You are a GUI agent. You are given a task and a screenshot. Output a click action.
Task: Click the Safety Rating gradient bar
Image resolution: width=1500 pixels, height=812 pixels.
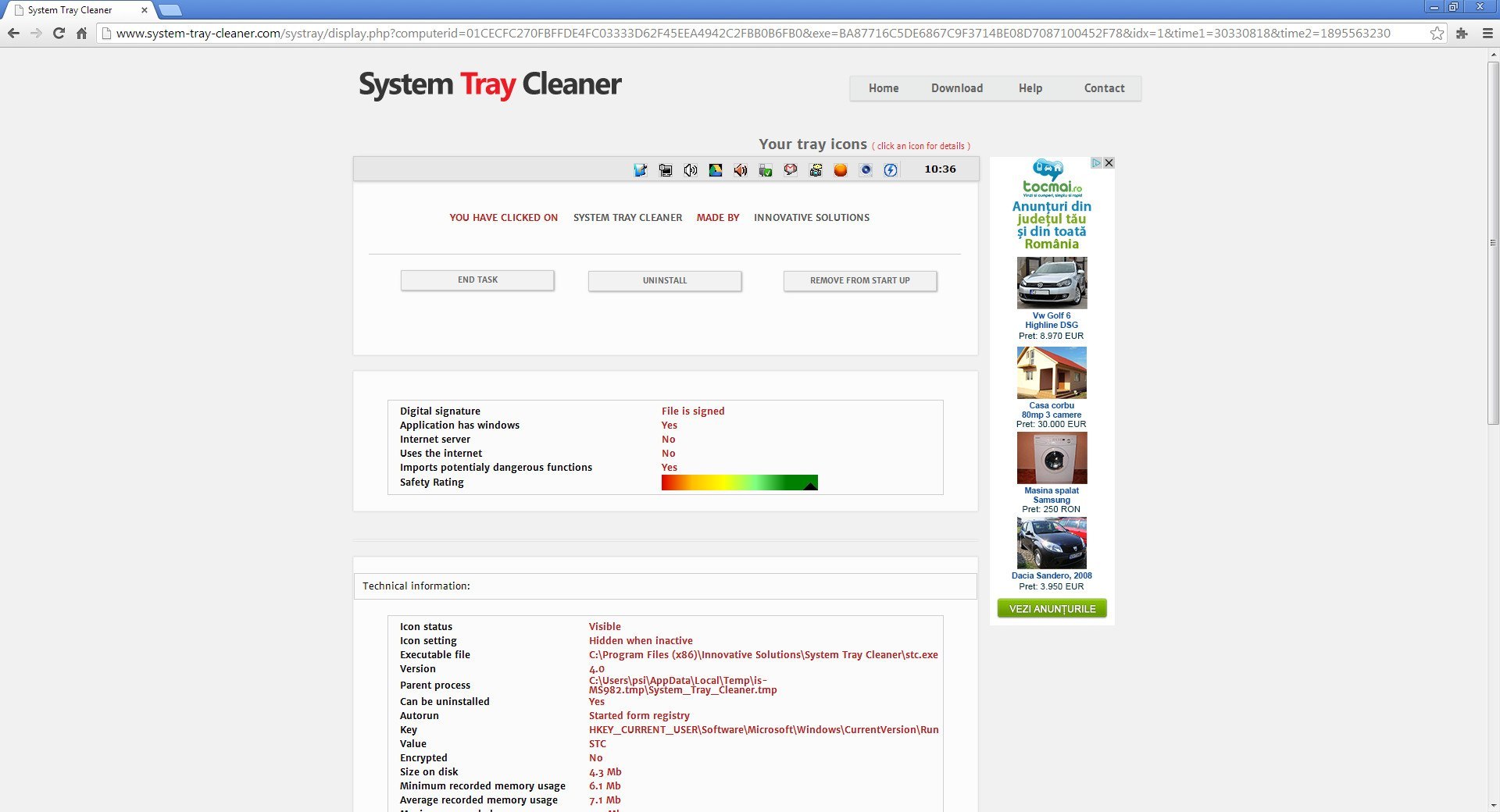(738, 482)
